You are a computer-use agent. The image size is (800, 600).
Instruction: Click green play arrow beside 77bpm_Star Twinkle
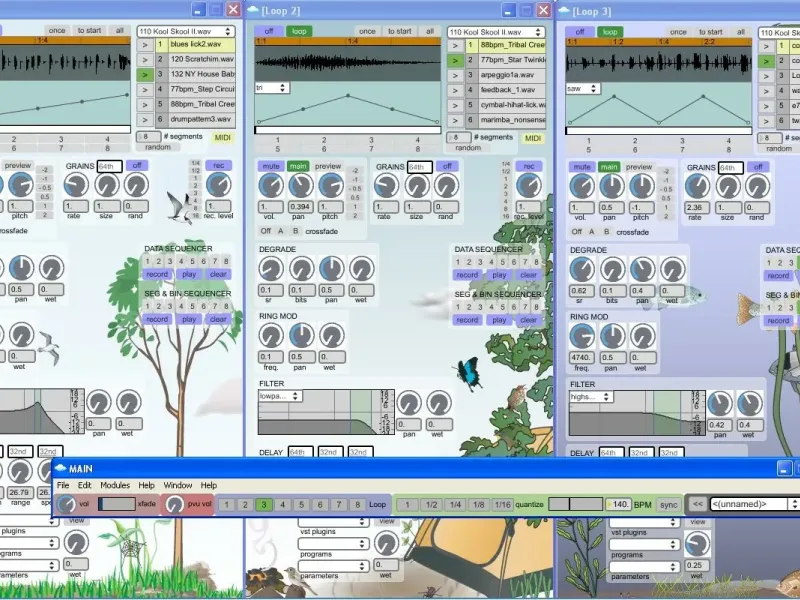[x=455, y=60]
